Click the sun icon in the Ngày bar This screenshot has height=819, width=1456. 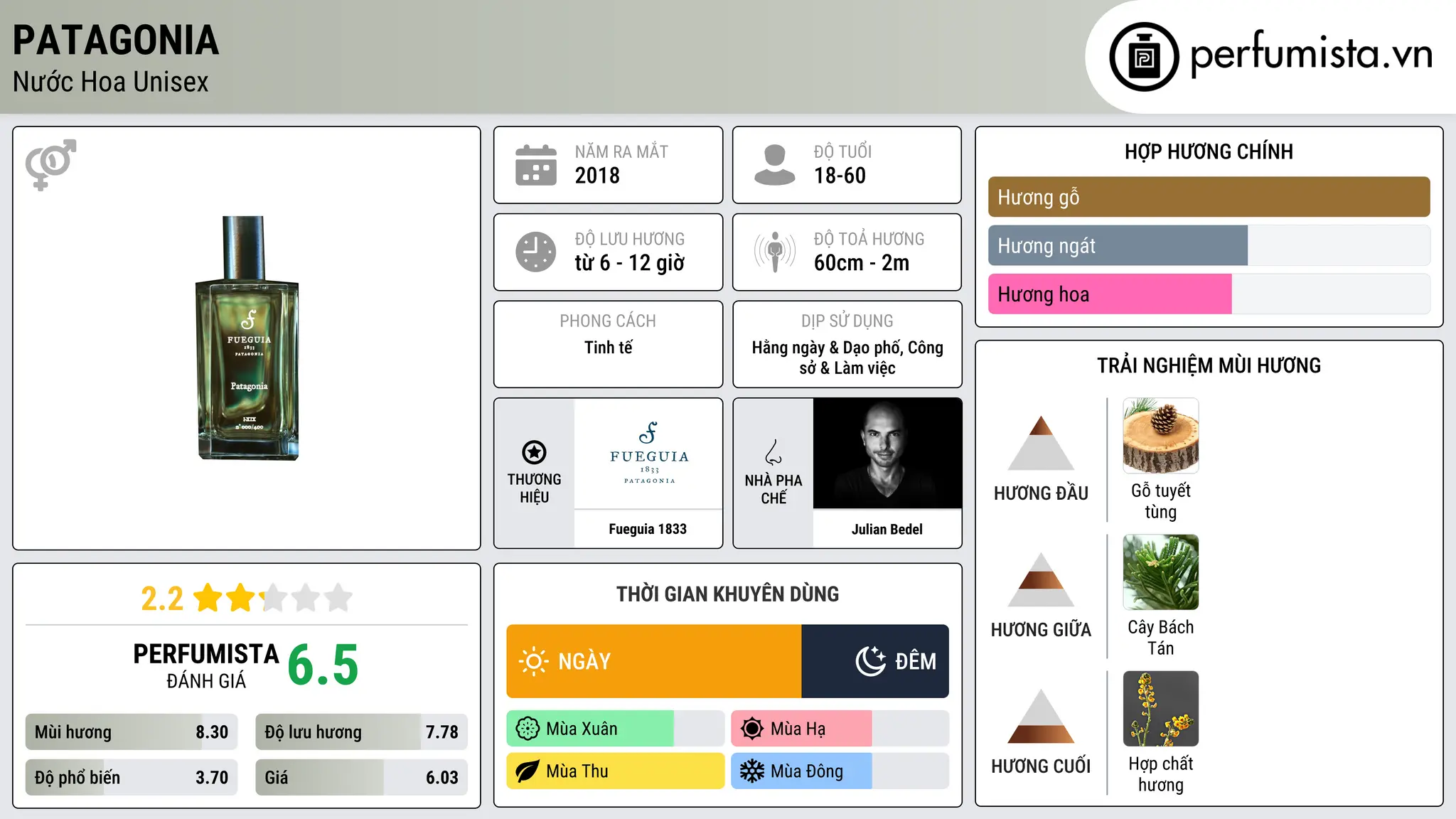(534, 661)
